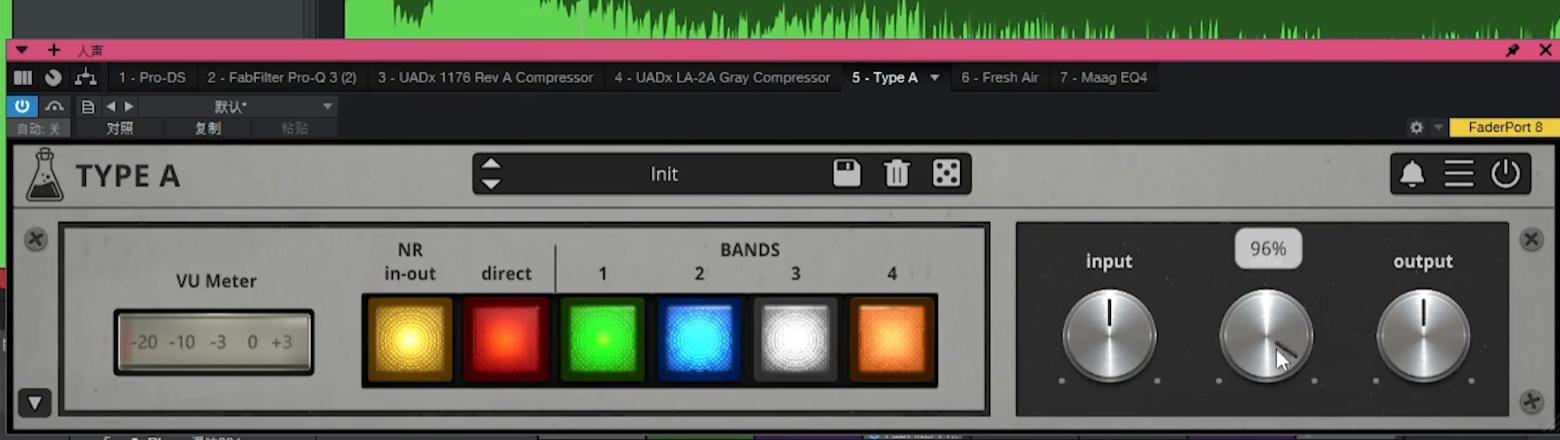Save preset with floppy disk icon
The image size is (1560, 440).
[847, 173]
